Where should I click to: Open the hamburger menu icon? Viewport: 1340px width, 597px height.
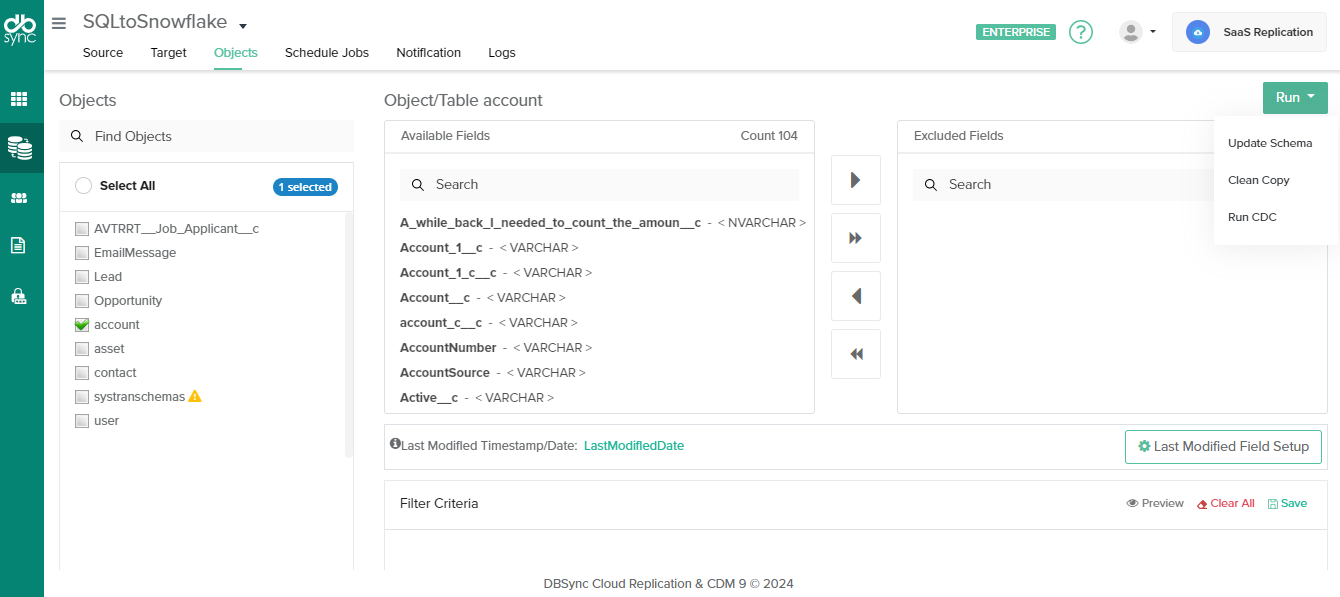pyautogui.click(x=59, y=22)
